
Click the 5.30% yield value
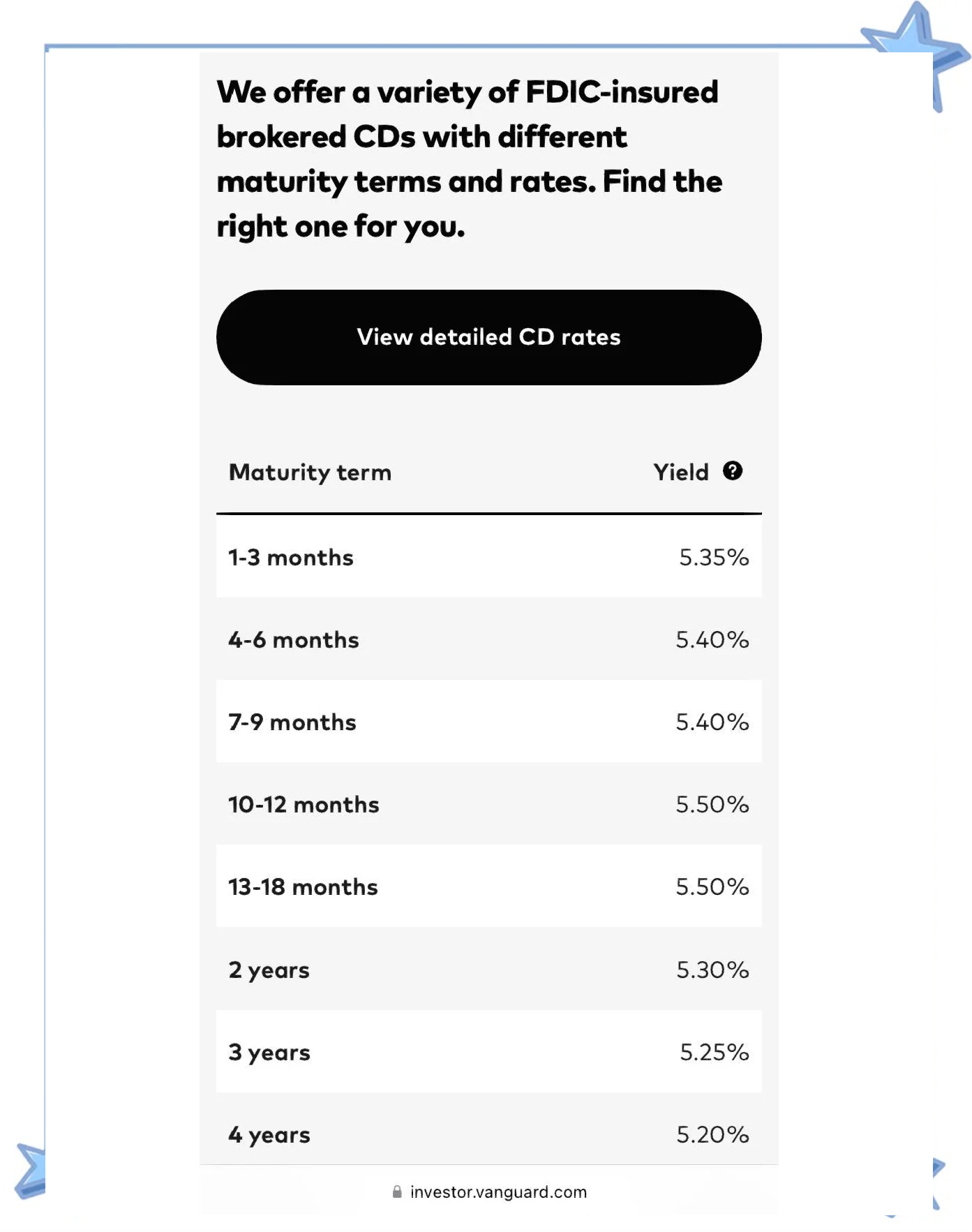click(712, 970)
